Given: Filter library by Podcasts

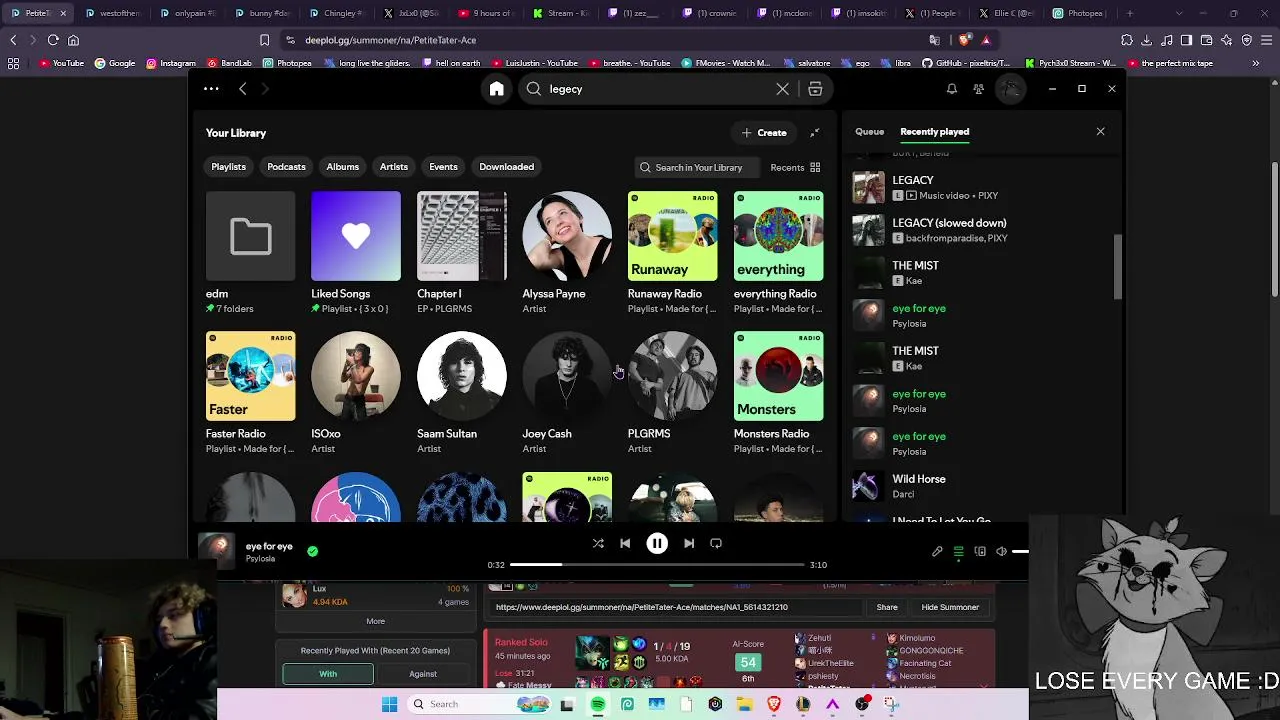Looking at the screenshot, I should point(286,167).
